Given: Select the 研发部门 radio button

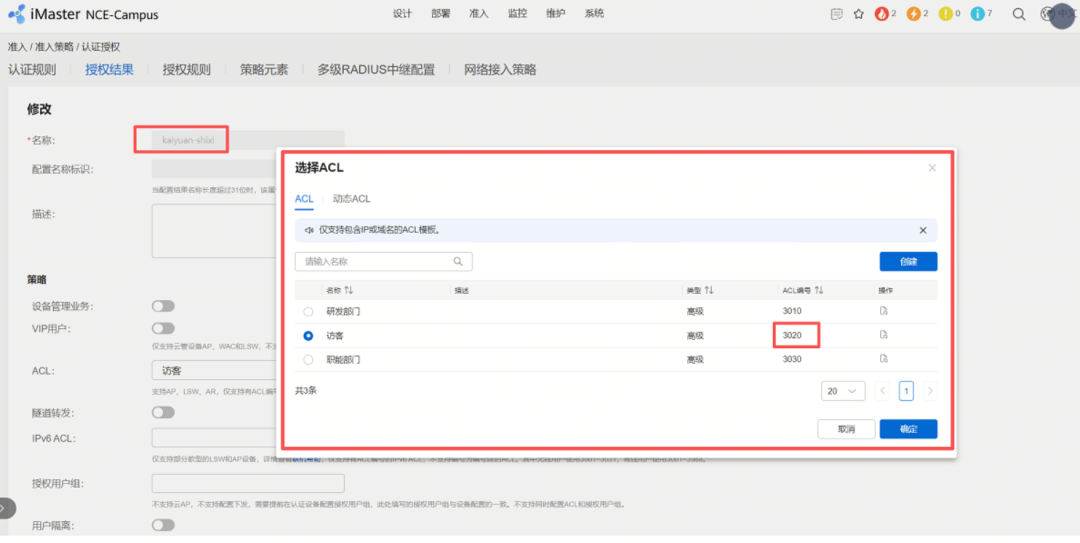Looking at the screenshot, I should tap(308, 311).
